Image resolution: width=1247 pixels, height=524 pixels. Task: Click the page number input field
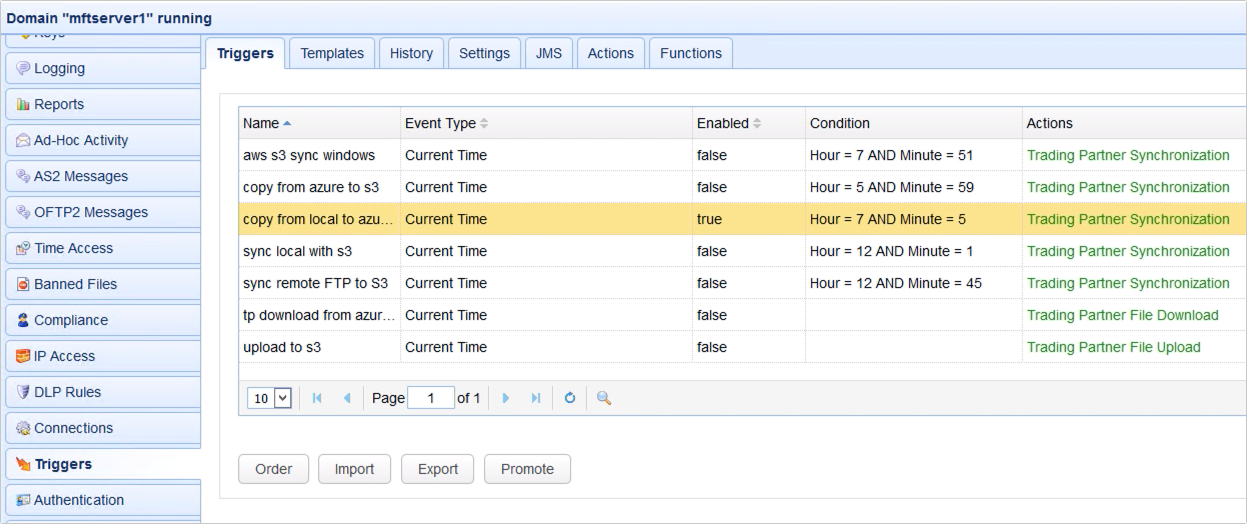[x=431, y=398]
